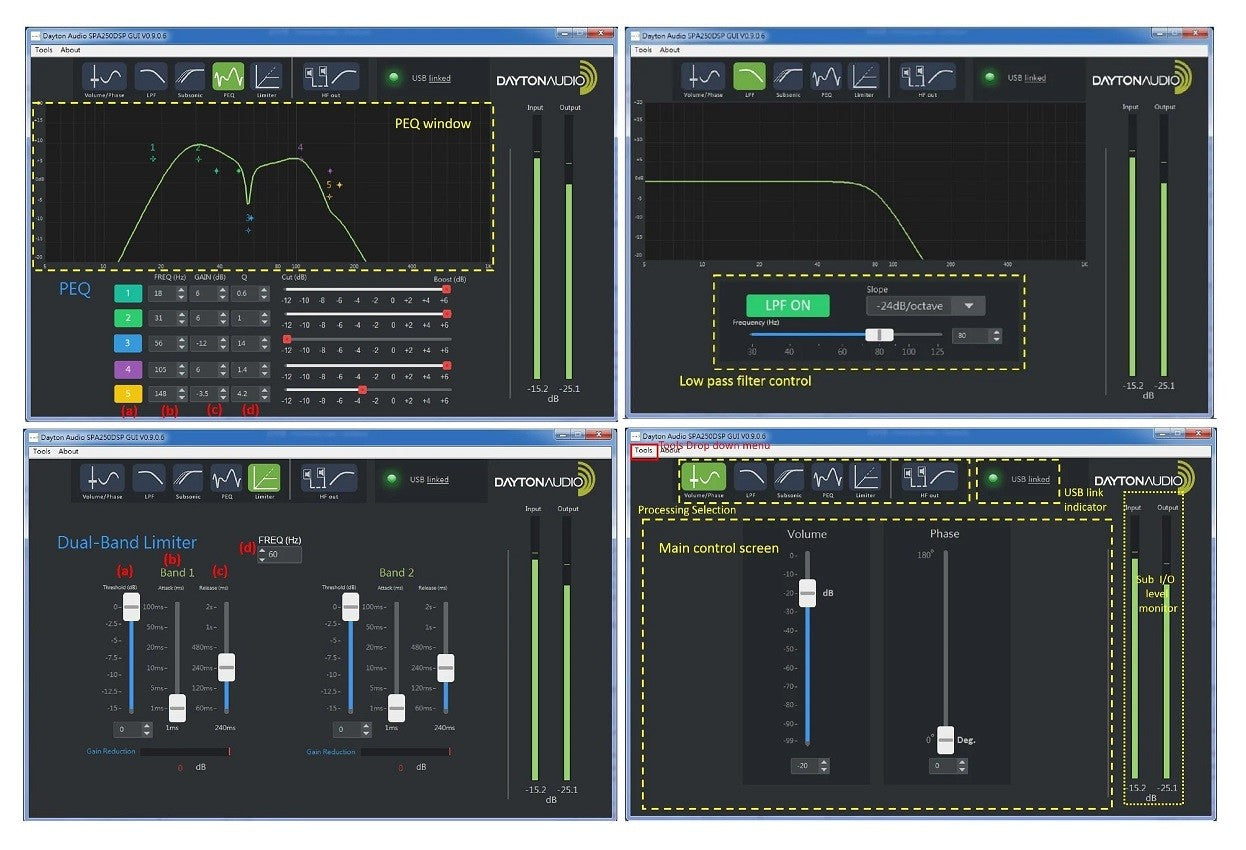Toggle PEQ band 5 yellow button
Screen dimensions: 1246x850
(x=128, y=394)
